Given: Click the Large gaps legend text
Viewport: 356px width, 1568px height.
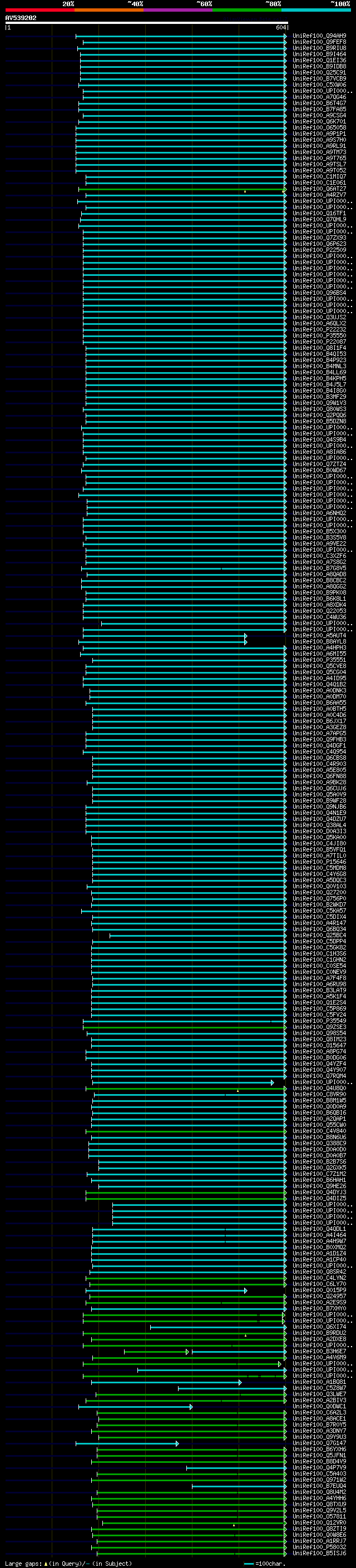Looking at the screenshot, I should 23,1564.
